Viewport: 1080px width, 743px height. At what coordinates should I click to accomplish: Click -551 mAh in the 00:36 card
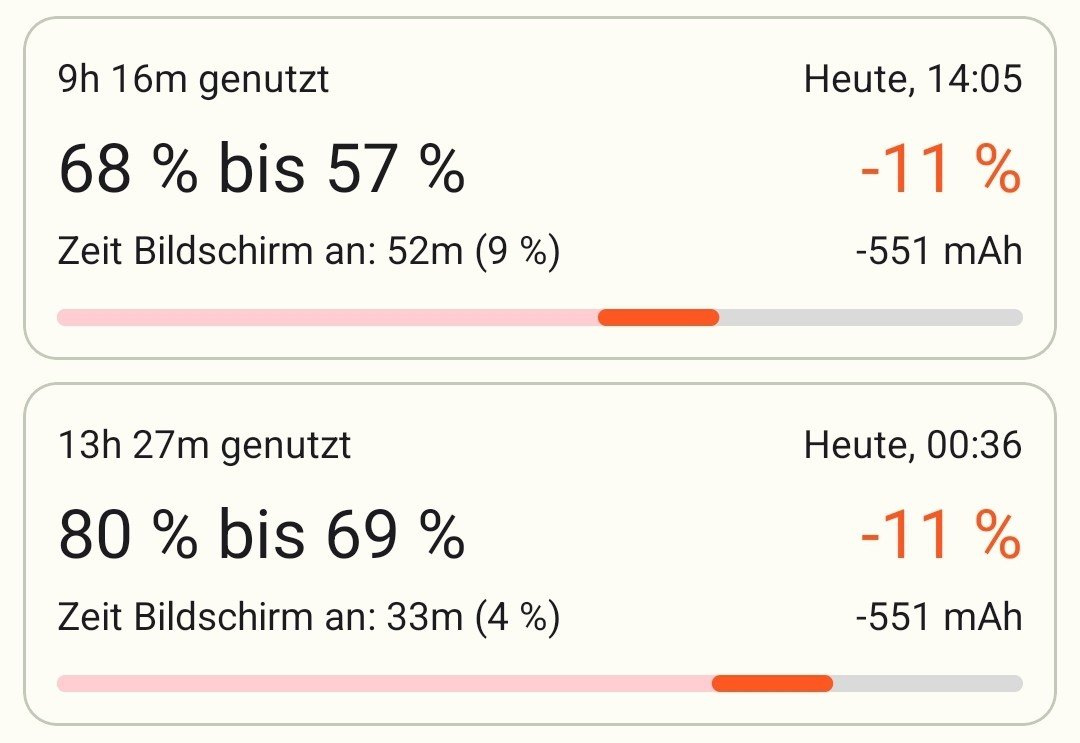pyautogui.click(x=939, y=617)
